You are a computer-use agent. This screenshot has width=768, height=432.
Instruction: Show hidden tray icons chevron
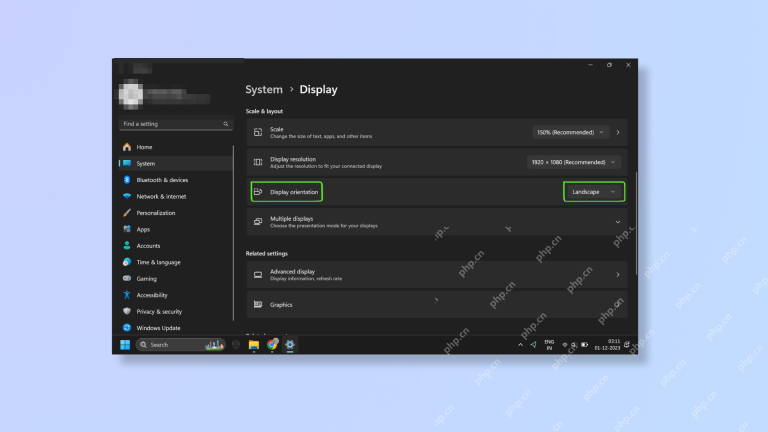(520, 345)
